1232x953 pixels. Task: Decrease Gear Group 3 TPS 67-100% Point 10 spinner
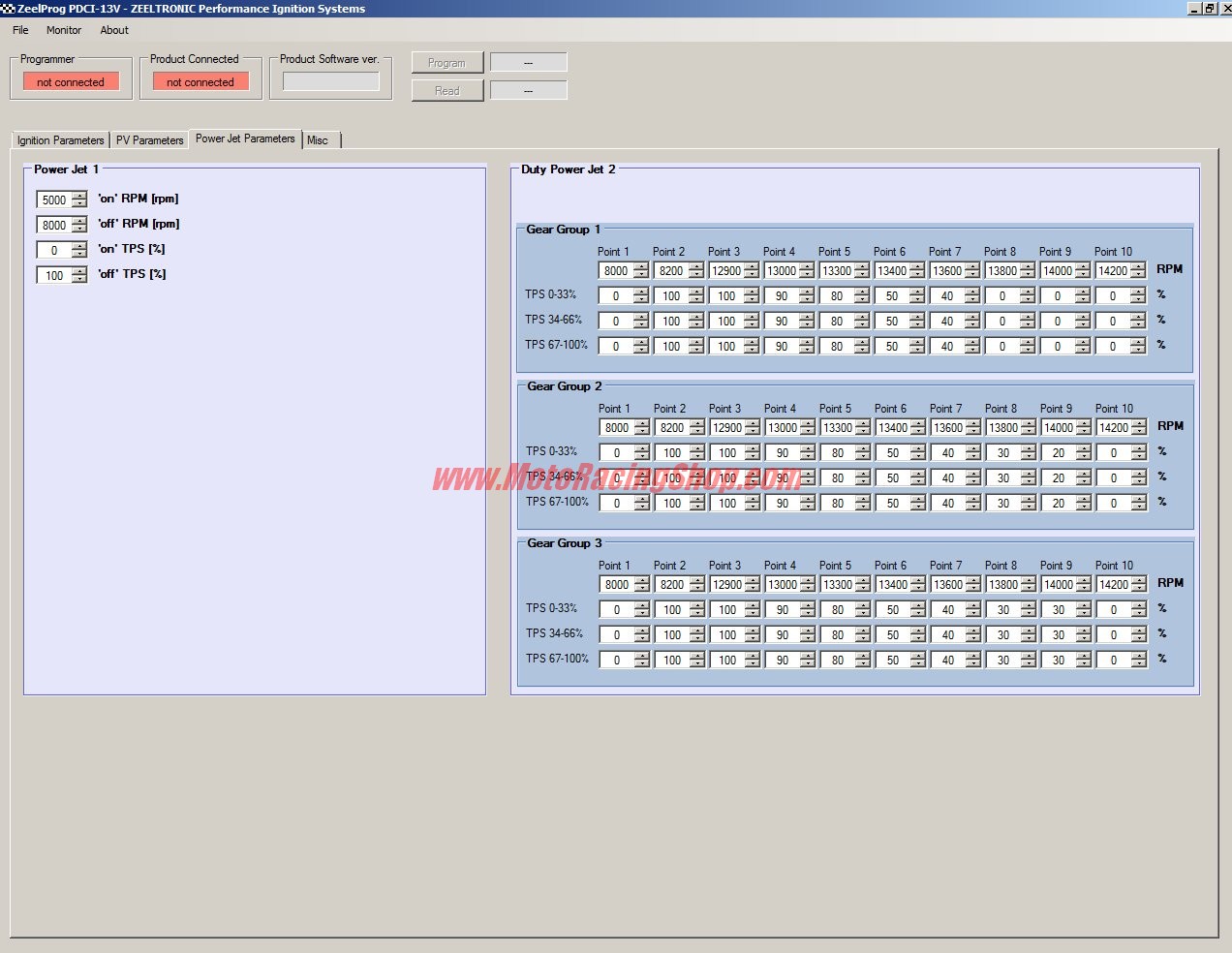point(1139,664)
